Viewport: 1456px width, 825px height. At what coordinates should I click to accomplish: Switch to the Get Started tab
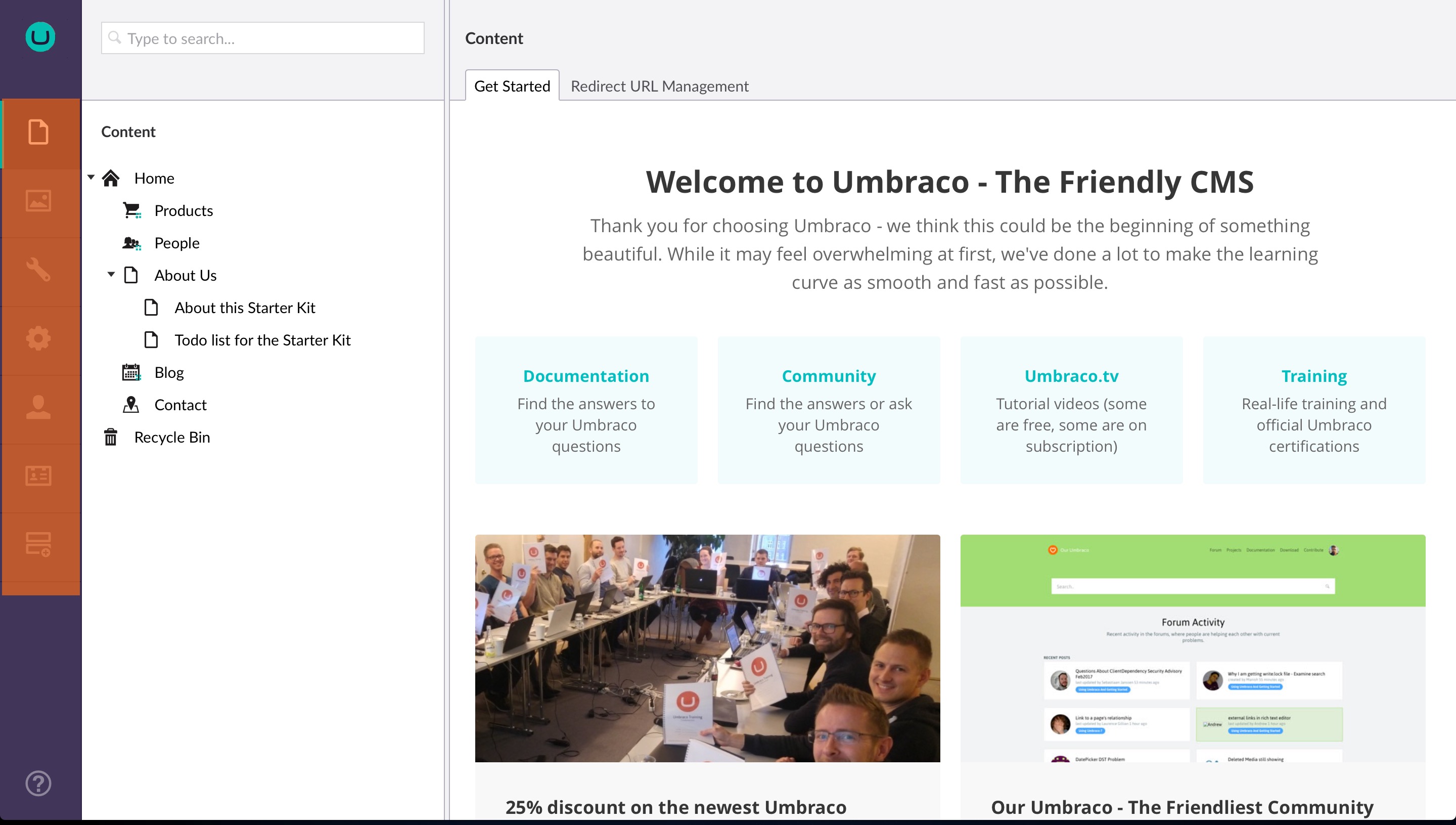[x=512, y=85]
